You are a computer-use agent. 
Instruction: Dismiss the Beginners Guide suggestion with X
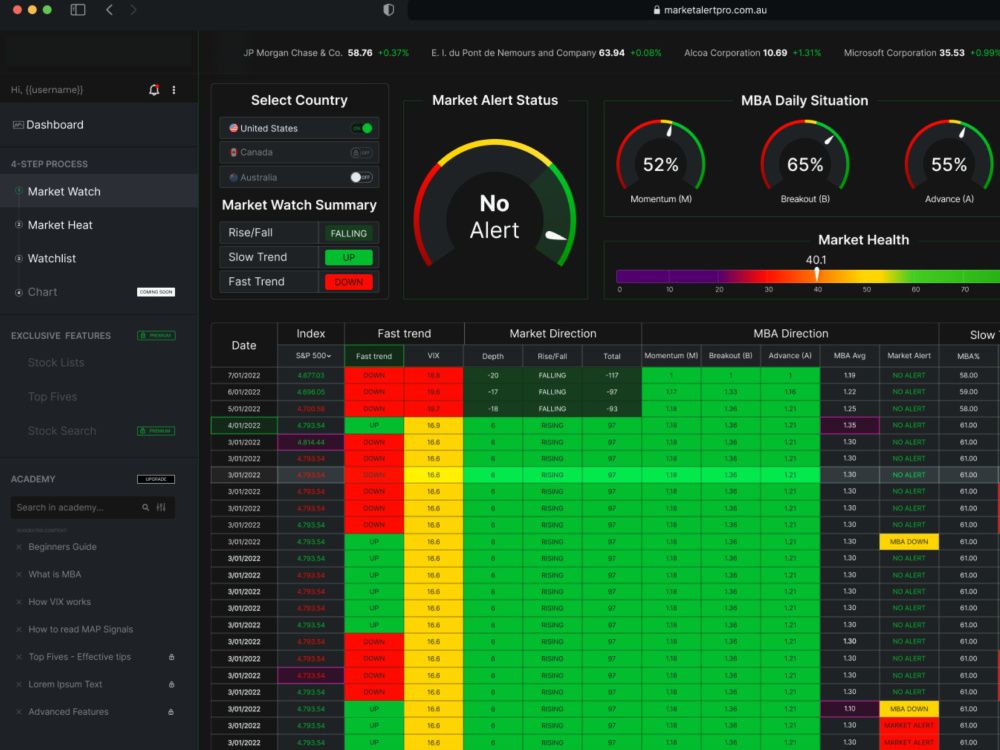tap(18, 547)
